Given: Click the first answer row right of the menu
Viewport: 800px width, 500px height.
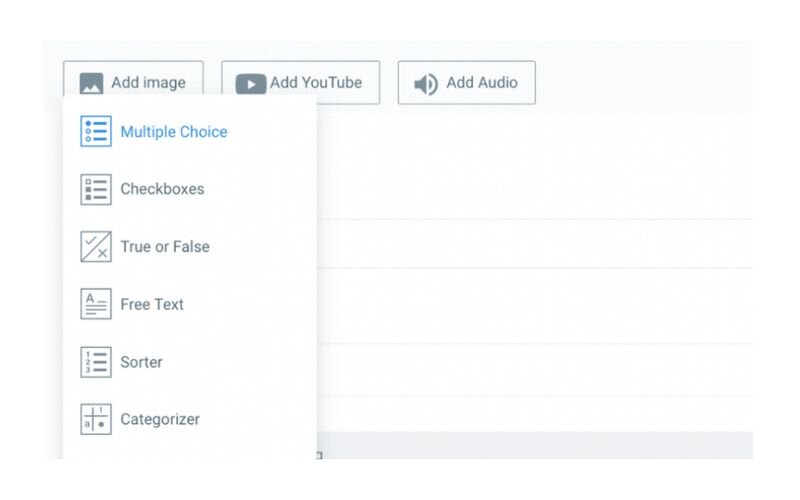Looking at the screenshot, I should 535,244.
